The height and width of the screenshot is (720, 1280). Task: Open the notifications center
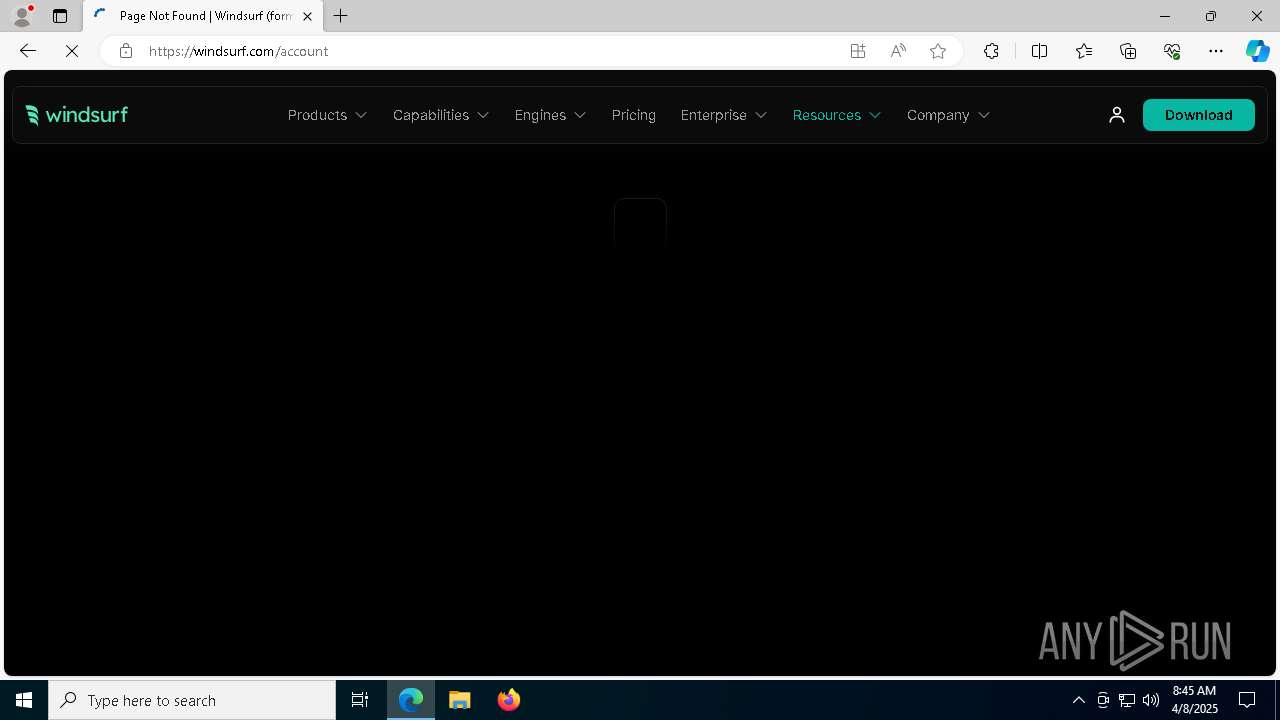[x=1247, y=700]
